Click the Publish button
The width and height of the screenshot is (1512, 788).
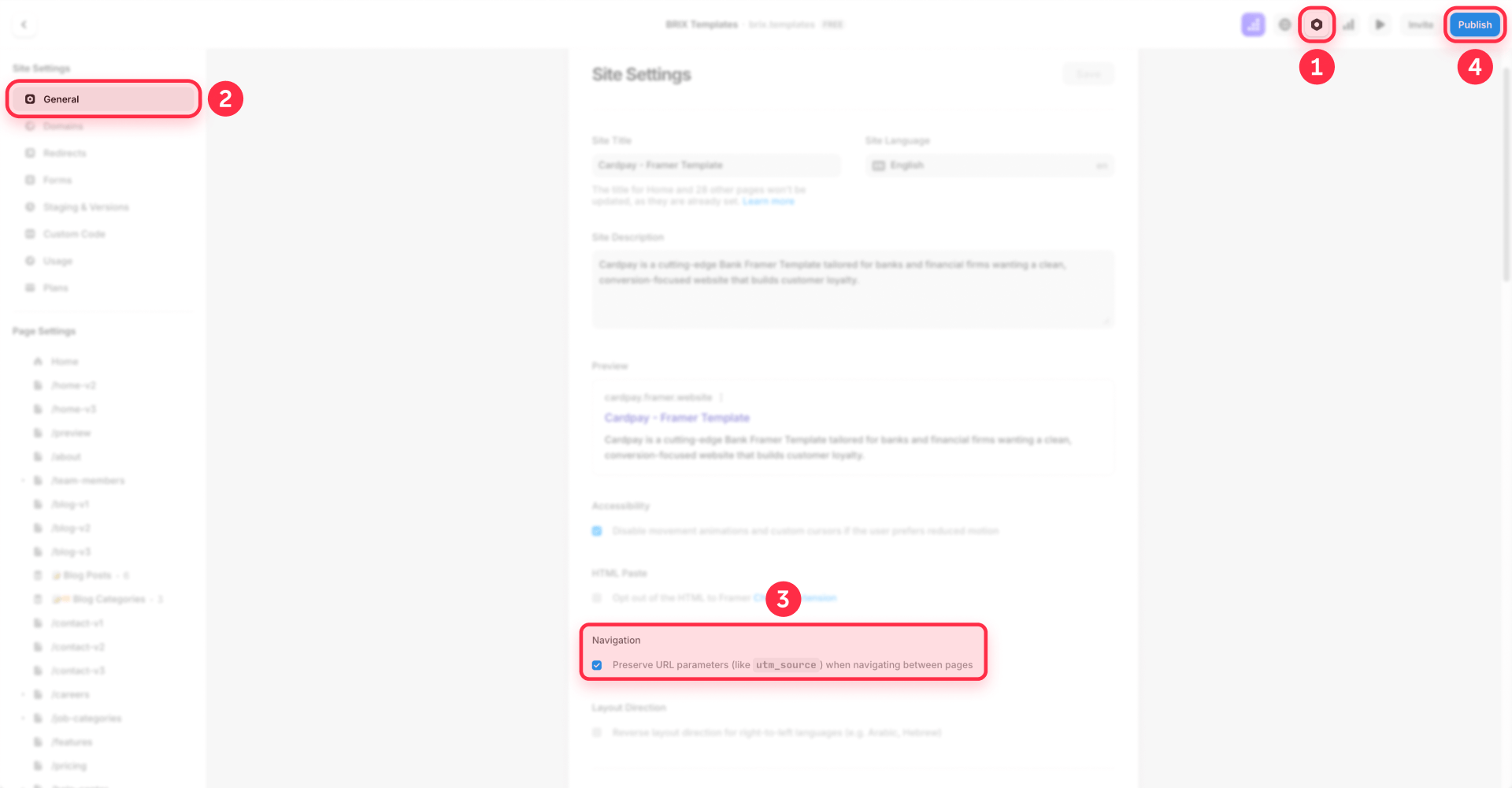pyautogui.click(x=1474, y=24)
